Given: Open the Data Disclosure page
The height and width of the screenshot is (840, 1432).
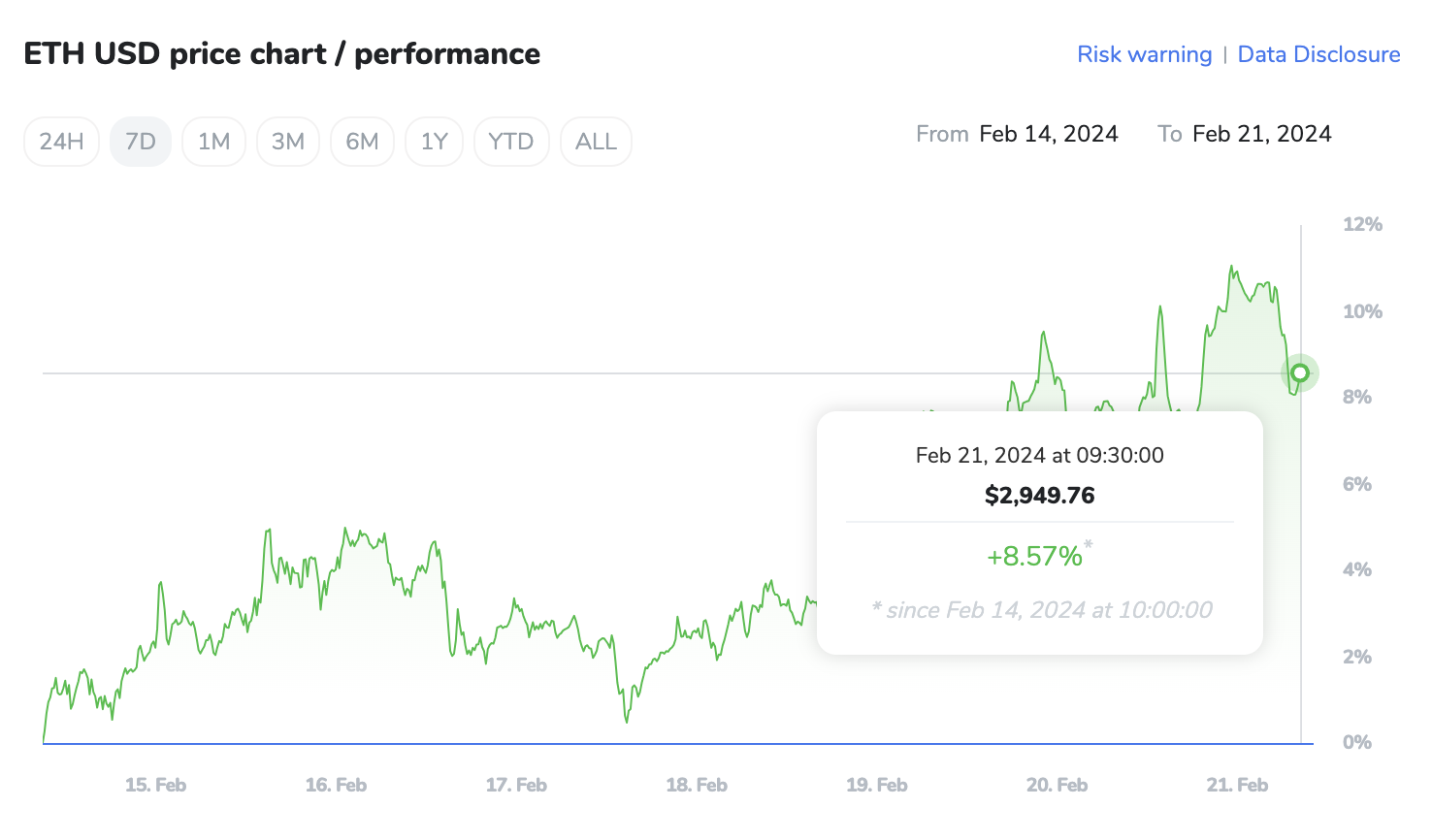Looking at the screenshot, I should click(1318, 54).
